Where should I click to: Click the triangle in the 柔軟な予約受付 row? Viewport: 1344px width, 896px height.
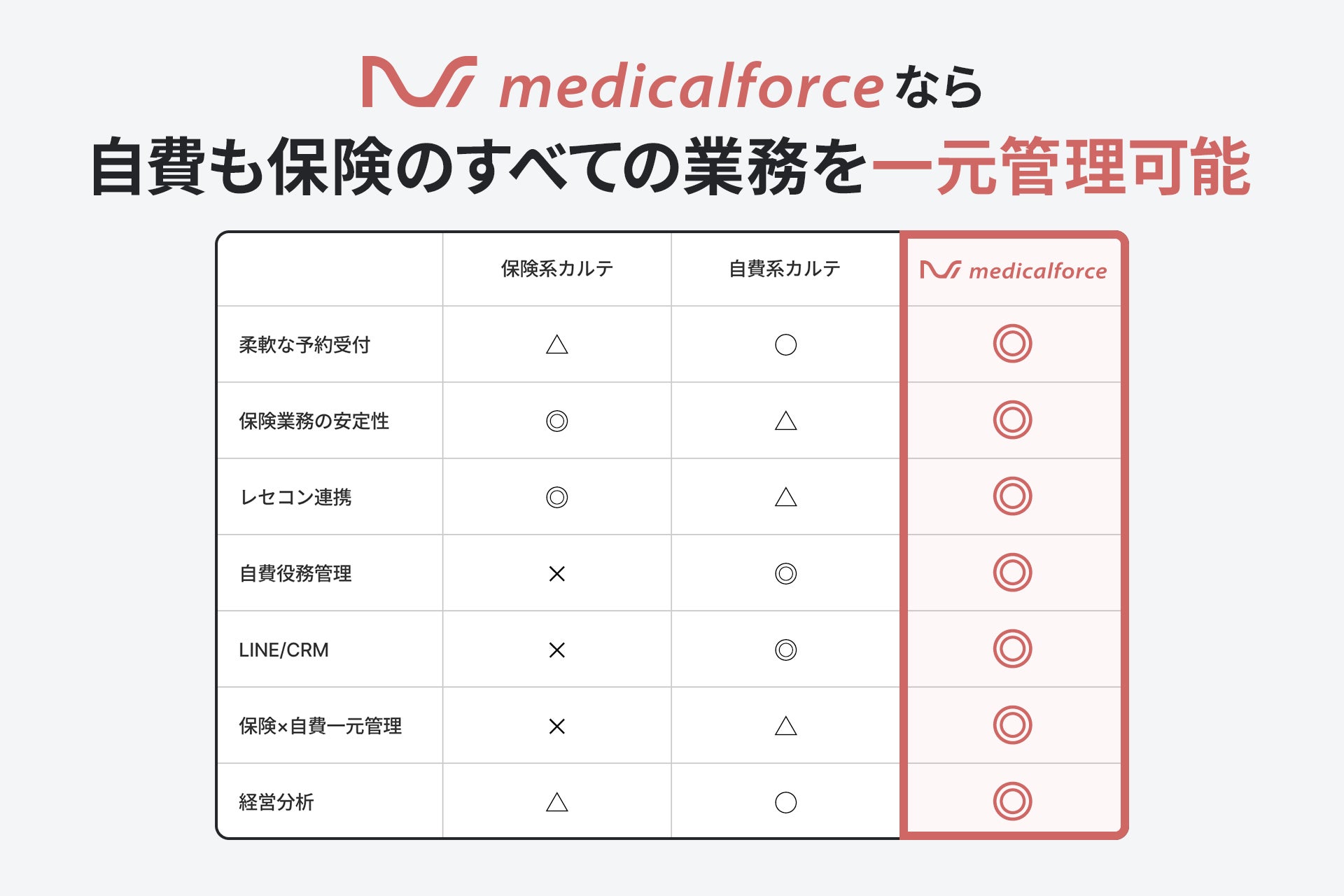tap(556, 344)
